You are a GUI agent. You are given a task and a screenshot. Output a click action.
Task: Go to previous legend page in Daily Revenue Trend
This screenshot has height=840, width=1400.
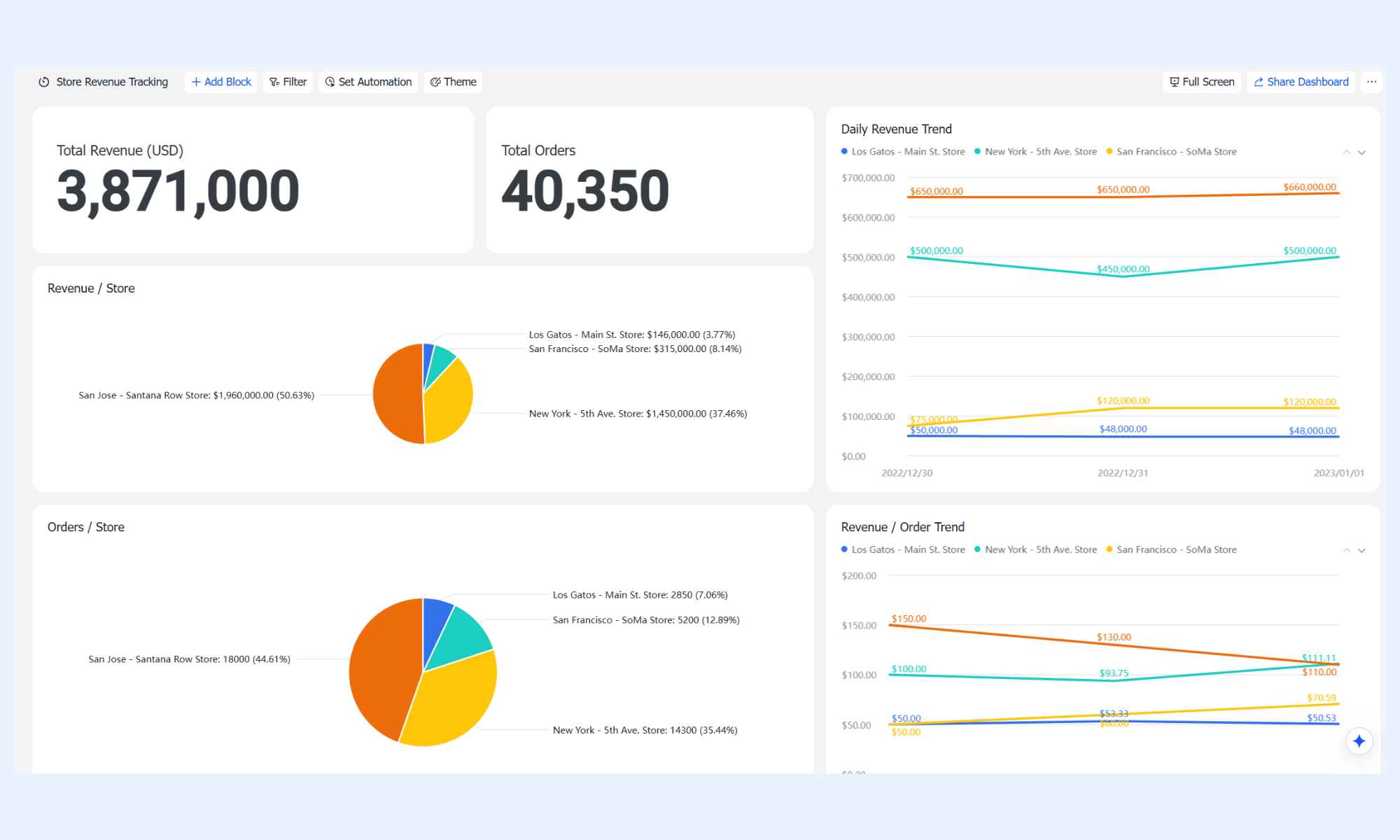coord(1346,152)
